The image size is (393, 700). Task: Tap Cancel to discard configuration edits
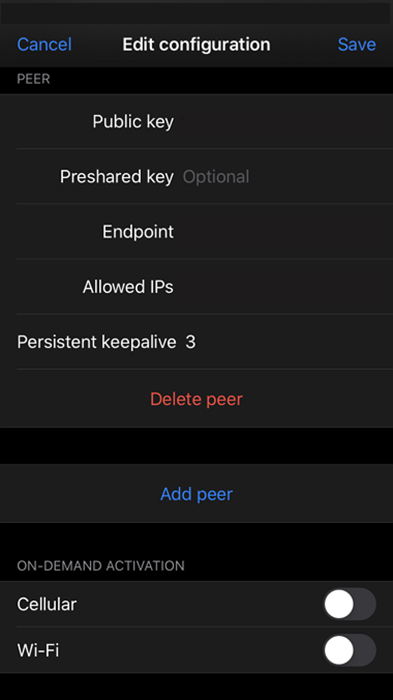point(44,44)
